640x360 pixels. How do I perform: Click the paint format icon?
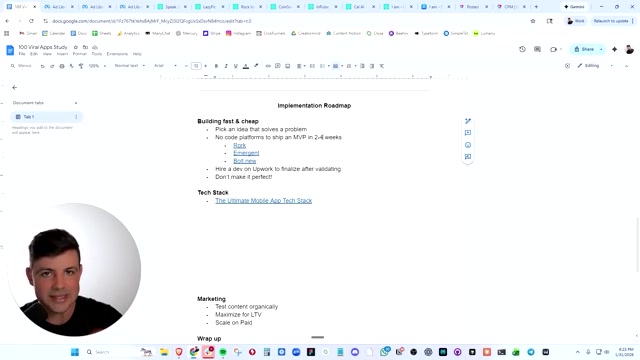[81, 66]
